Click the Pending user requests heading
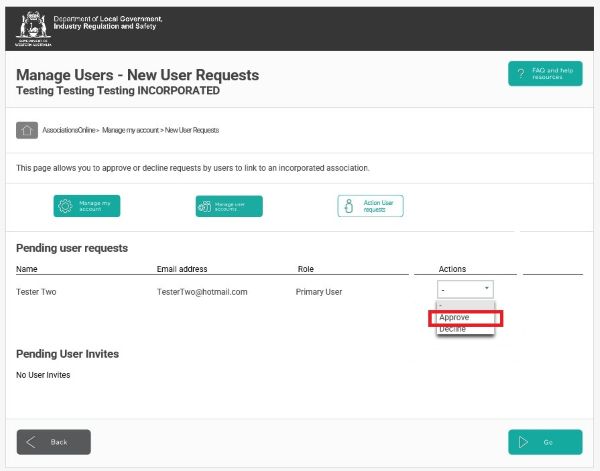 coord(72,248)
